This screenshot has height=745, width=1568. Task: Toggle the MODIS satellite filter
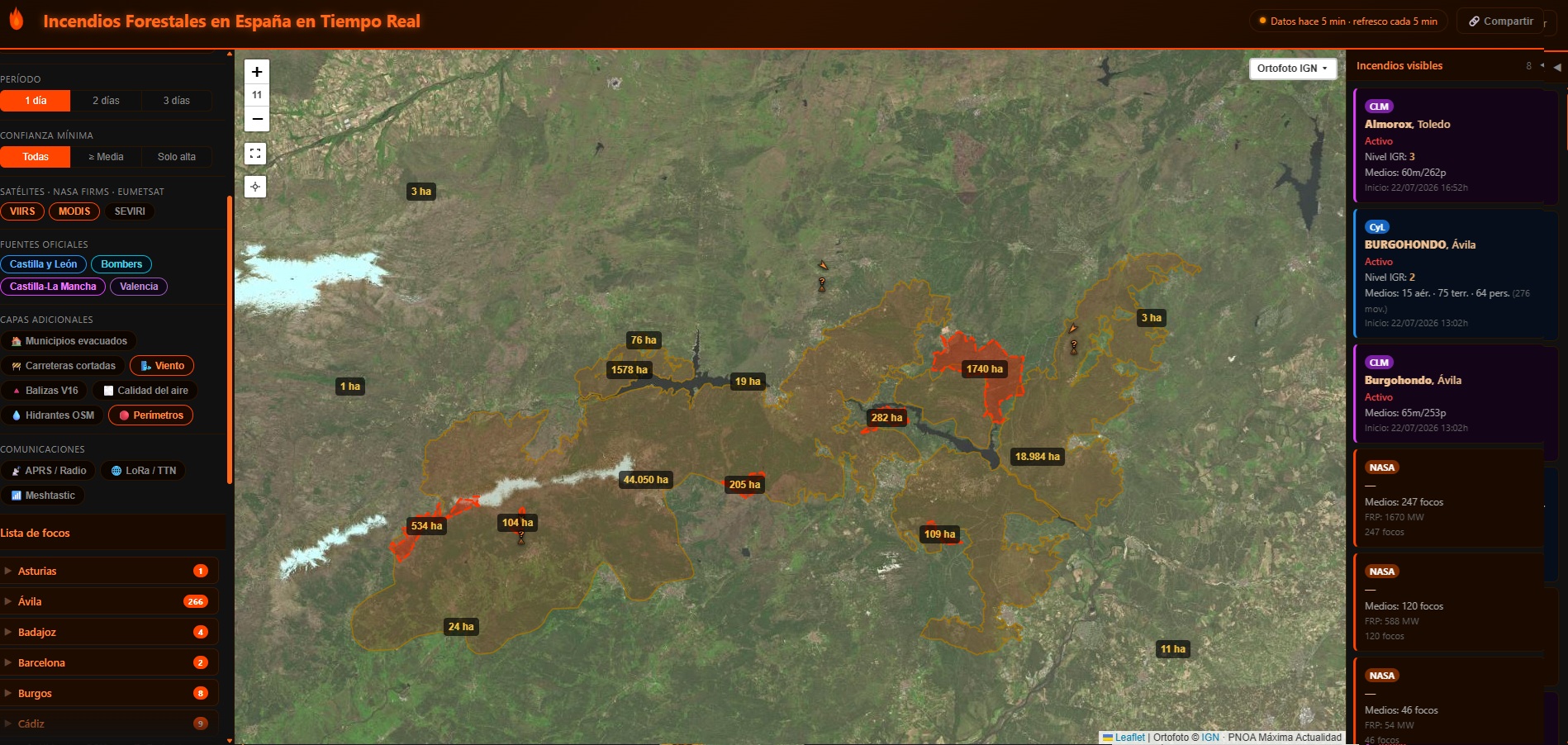tap(74, 211)
